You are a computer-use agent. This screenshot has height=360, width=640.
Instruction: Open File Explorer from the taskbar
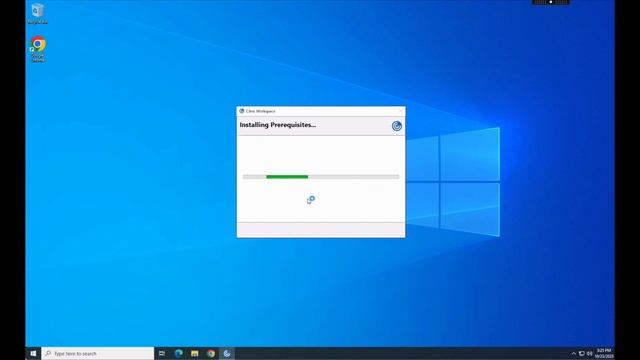195,353
